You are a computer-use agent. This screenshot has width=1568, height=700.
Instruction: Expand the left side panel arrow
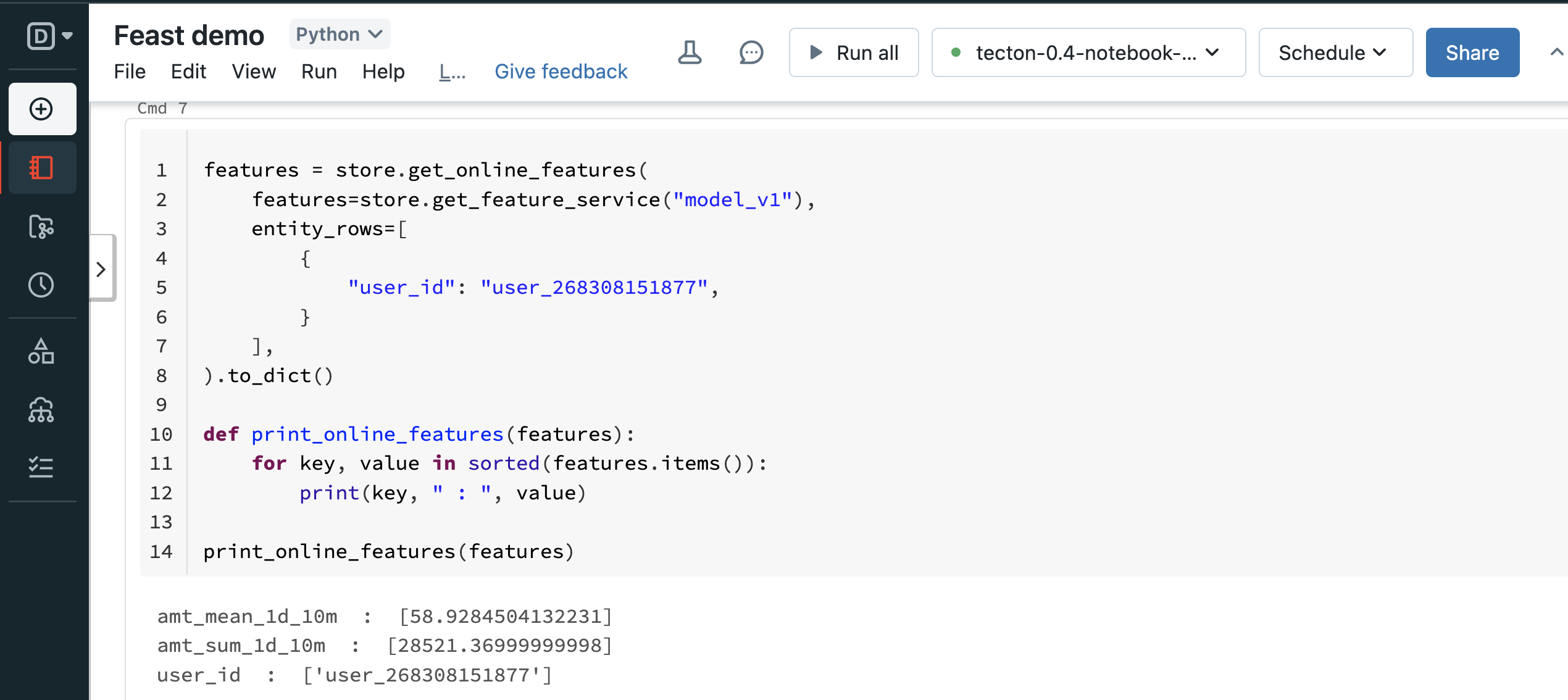101,269
